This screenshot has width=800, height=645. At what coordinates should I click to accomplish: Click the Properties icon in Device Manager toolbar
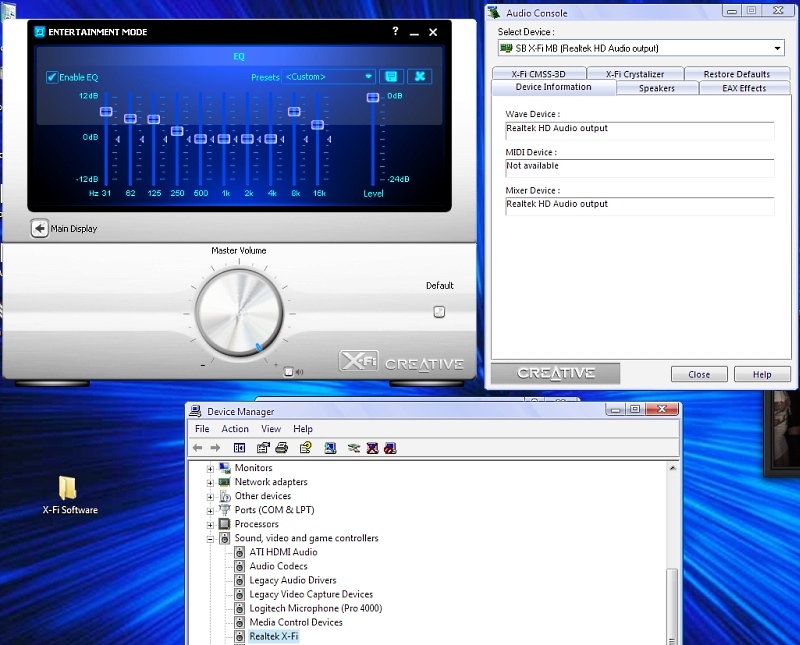[x=262, y=447]
